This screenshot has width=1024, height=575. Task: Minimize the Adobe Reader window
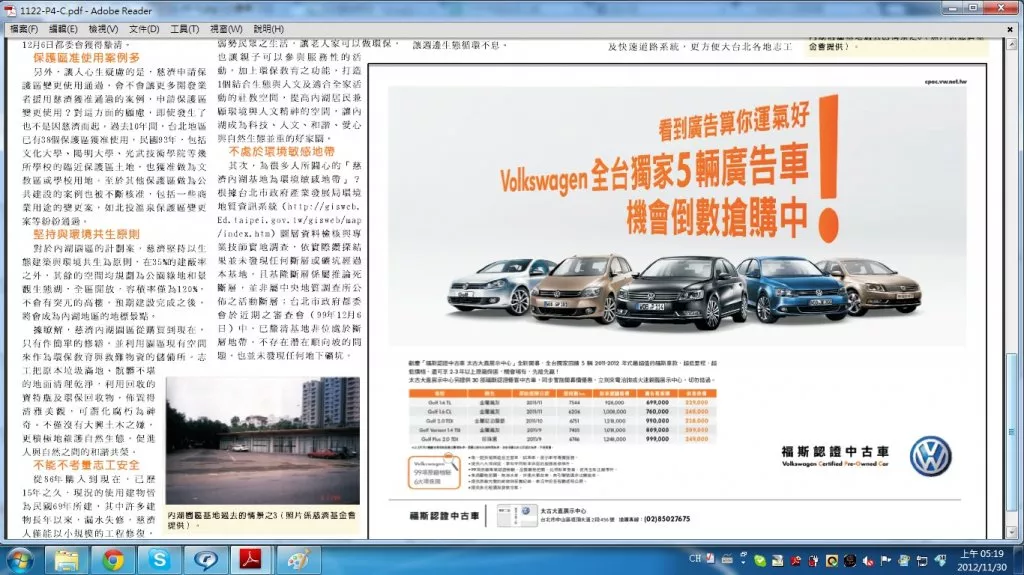pyautogui.click(x=953, y=8)
